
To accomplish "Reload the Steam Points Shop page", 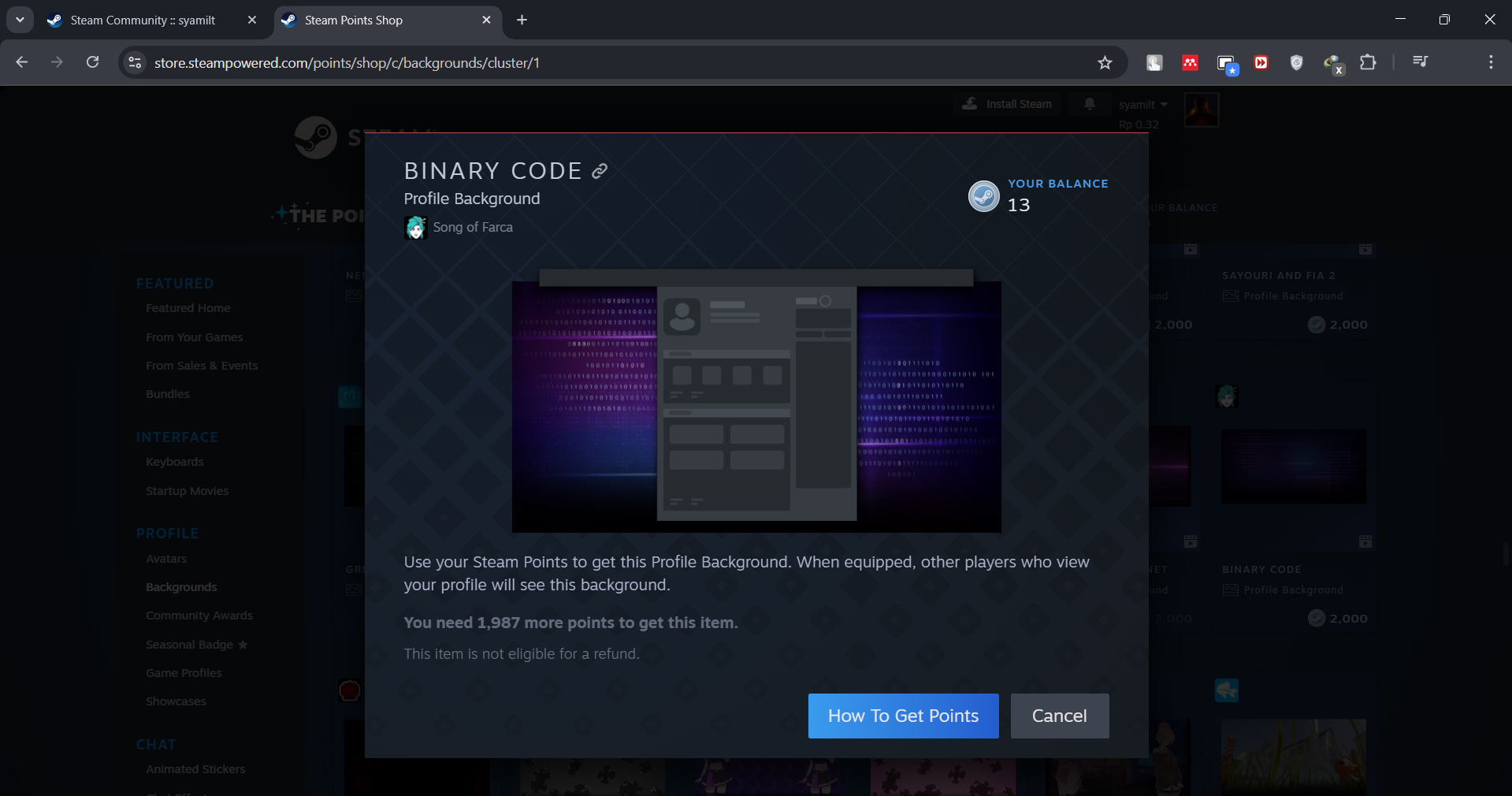I will [x=92, y=62].
